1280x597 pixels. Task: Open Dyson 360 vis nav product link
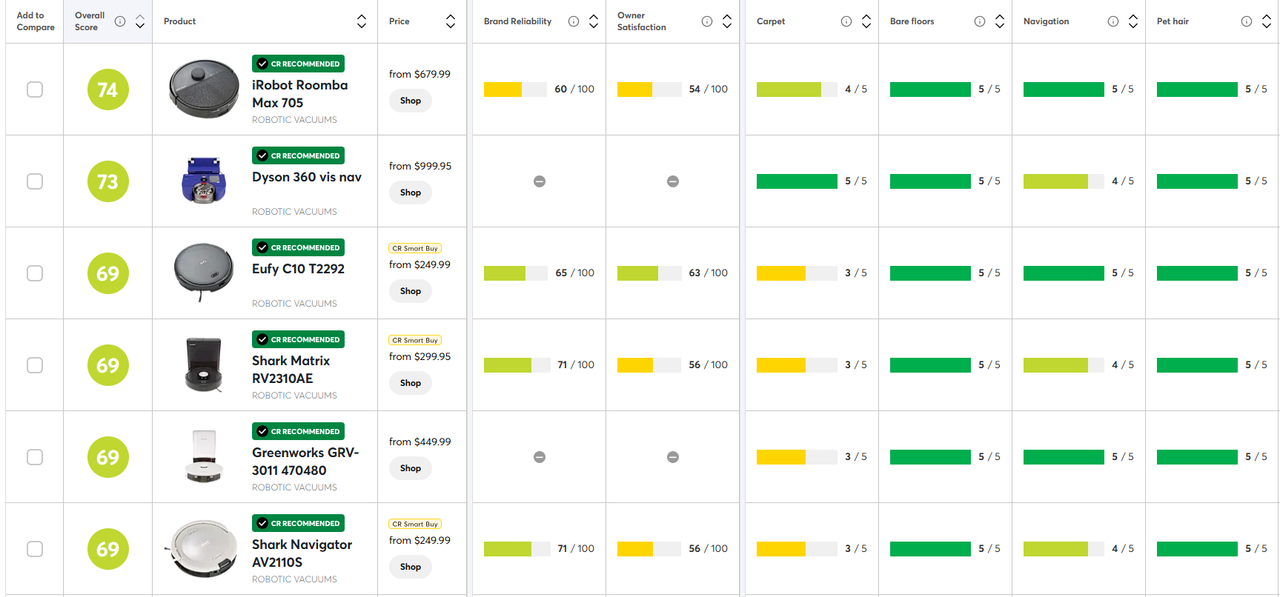pos(307,177)
